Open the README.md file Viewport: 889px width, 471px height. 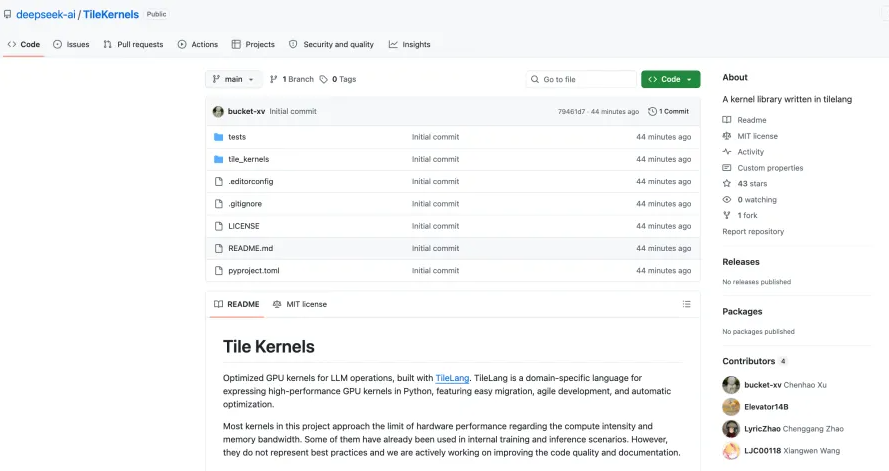tap(251, 248)
